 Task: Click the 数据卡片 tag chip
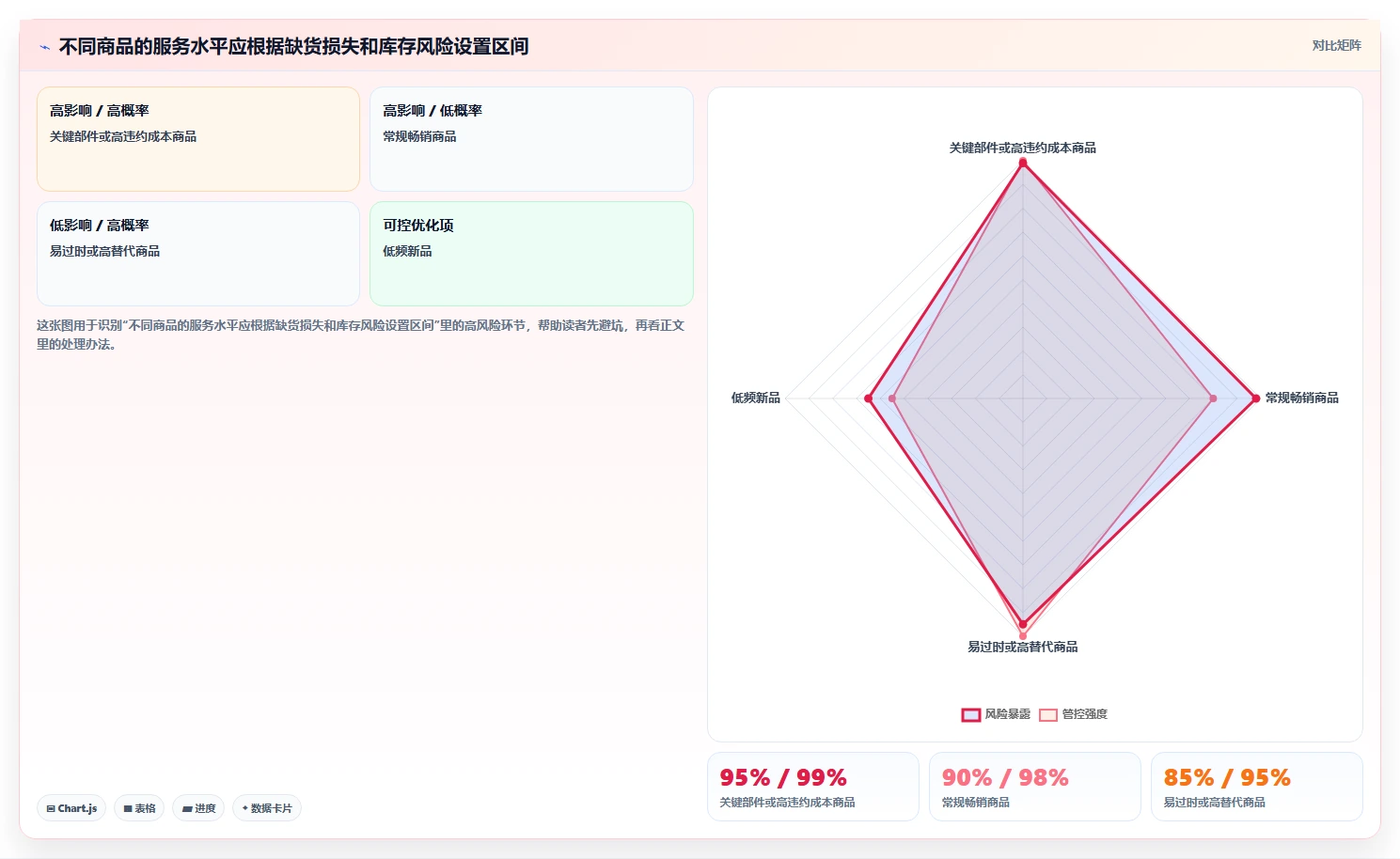click(x=267, y=808)
